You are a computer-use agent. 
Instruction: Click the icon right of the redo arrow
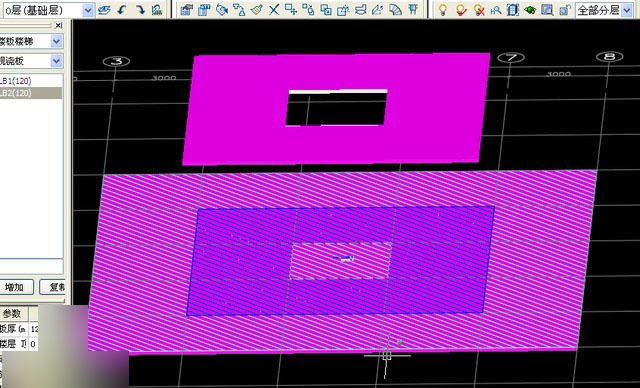tap(157, 9)
